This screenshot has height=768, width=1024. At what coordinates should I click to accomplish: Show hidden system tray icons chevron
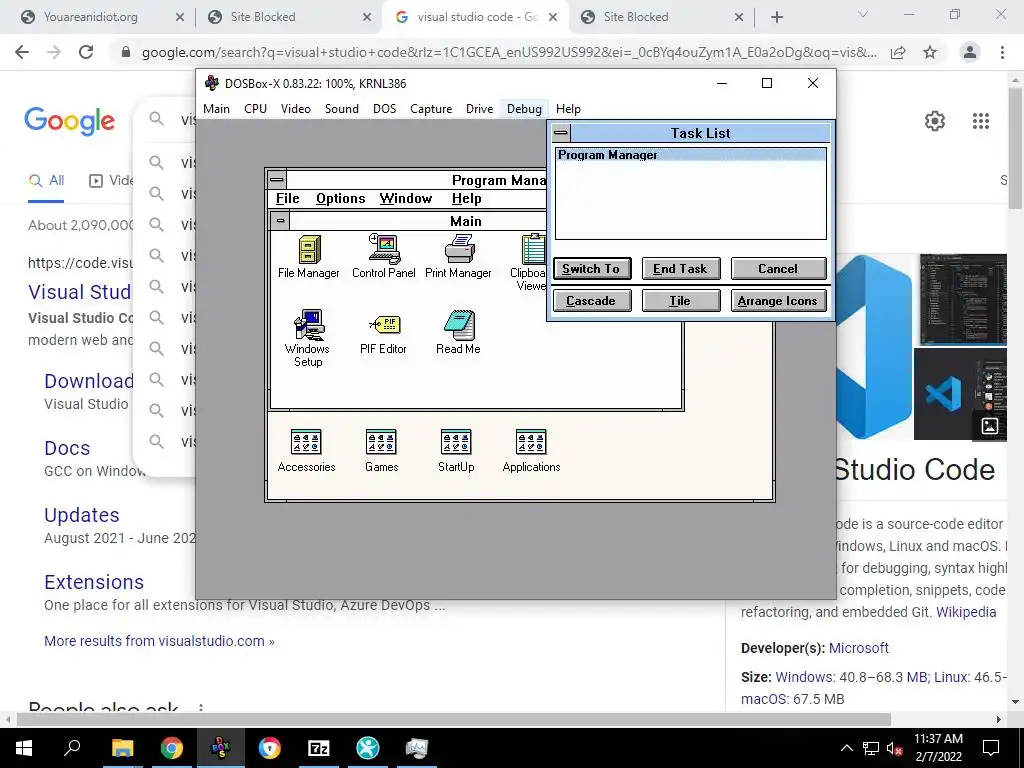[x=846, y=748]
